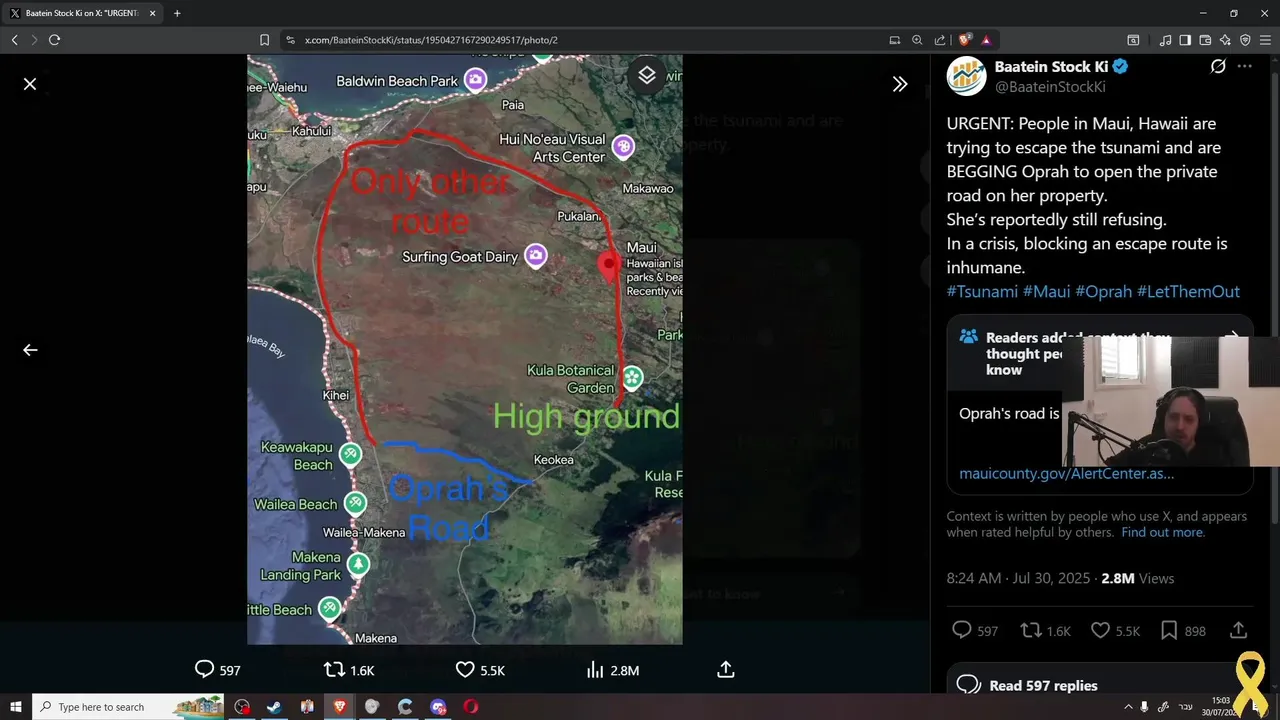The height and width of the screenshot is (720, 1280).
Task: Close the photo viewer with the X
Action: tap(30, 84)
